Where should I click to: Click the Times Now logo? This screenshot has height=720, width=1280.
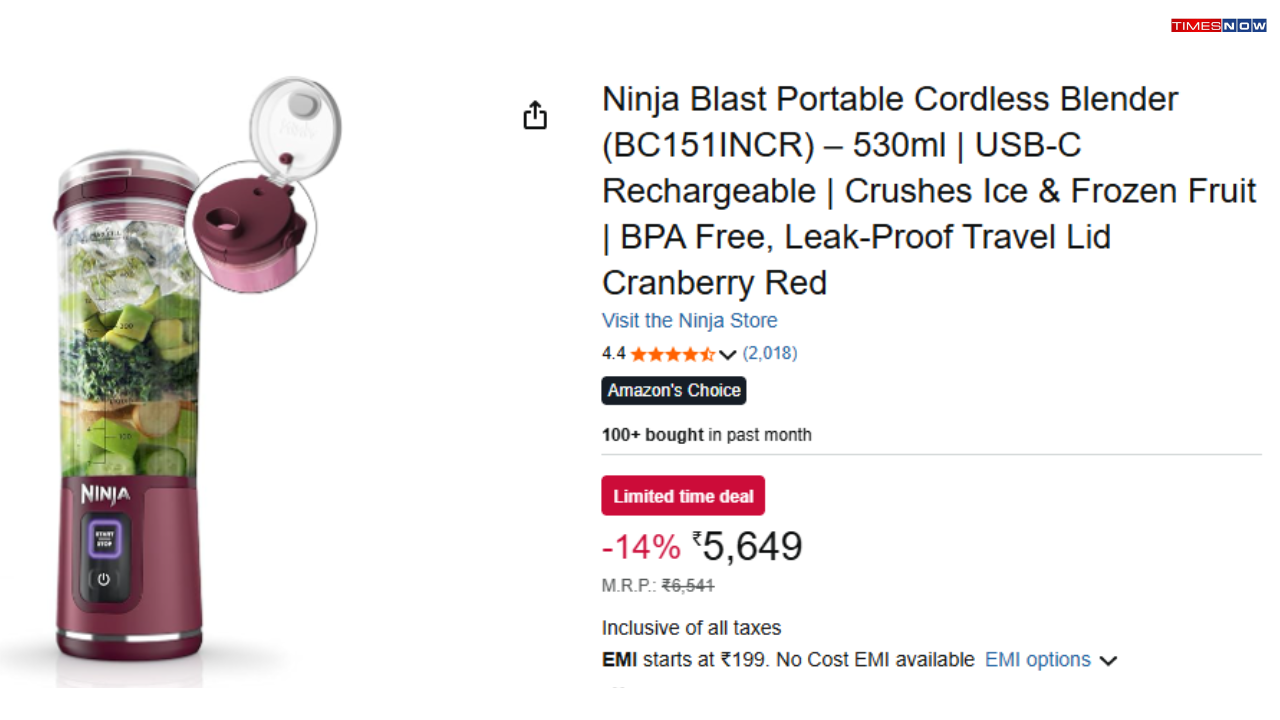click(x=1218, y=25)
